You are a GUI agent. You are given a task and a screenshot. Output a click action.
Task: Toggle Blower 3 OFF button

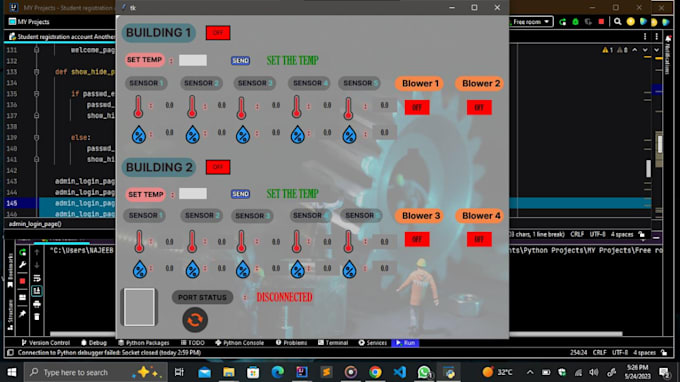417,239
